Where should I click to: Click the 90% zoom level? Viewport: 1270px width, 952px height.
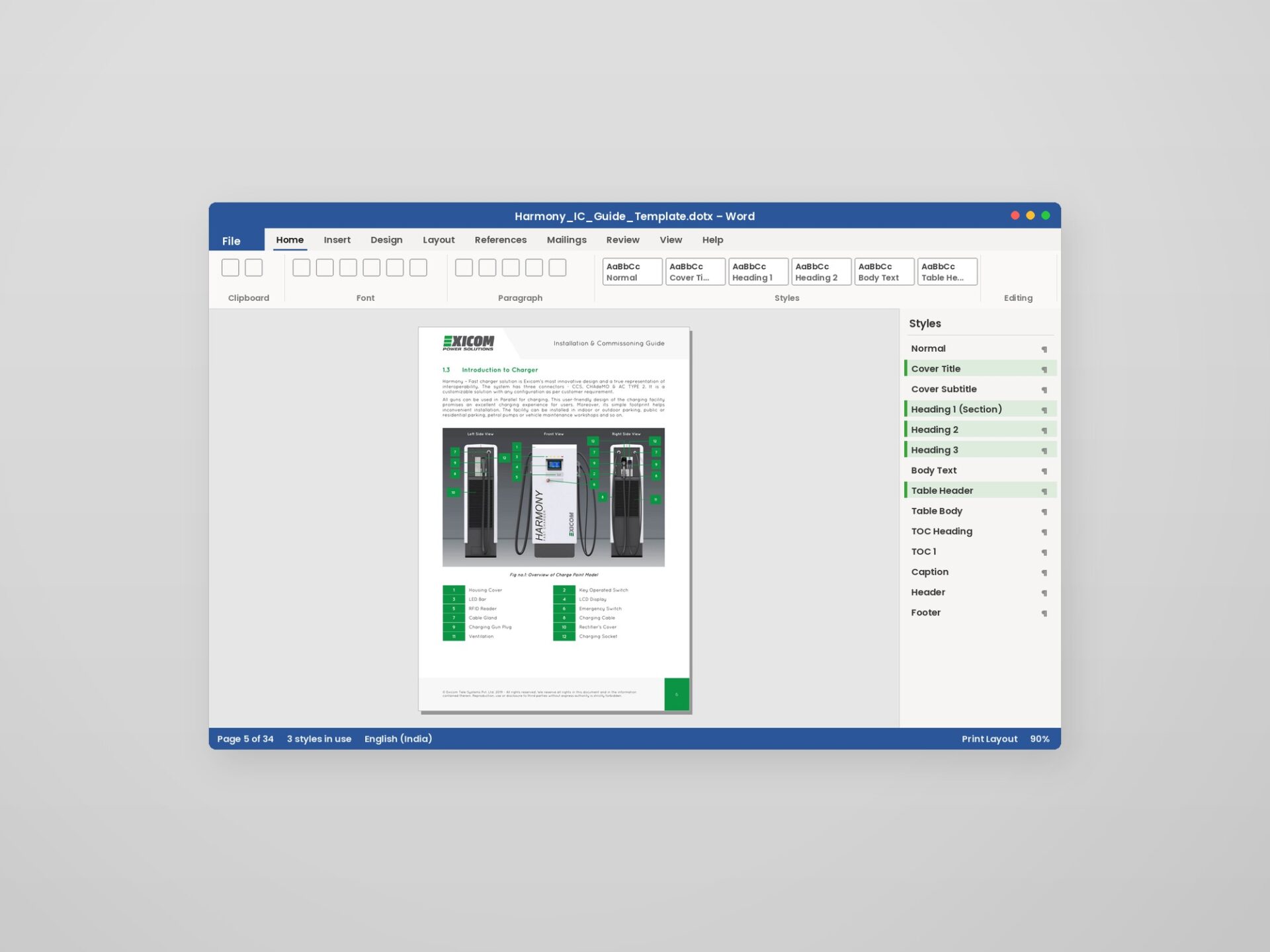click(x=1040, y=739)
